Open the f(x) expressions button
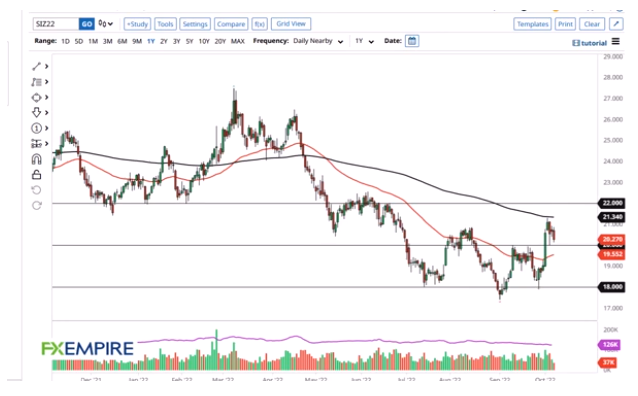Viewport: 638px width, 396px height. [x=260, y=24]
